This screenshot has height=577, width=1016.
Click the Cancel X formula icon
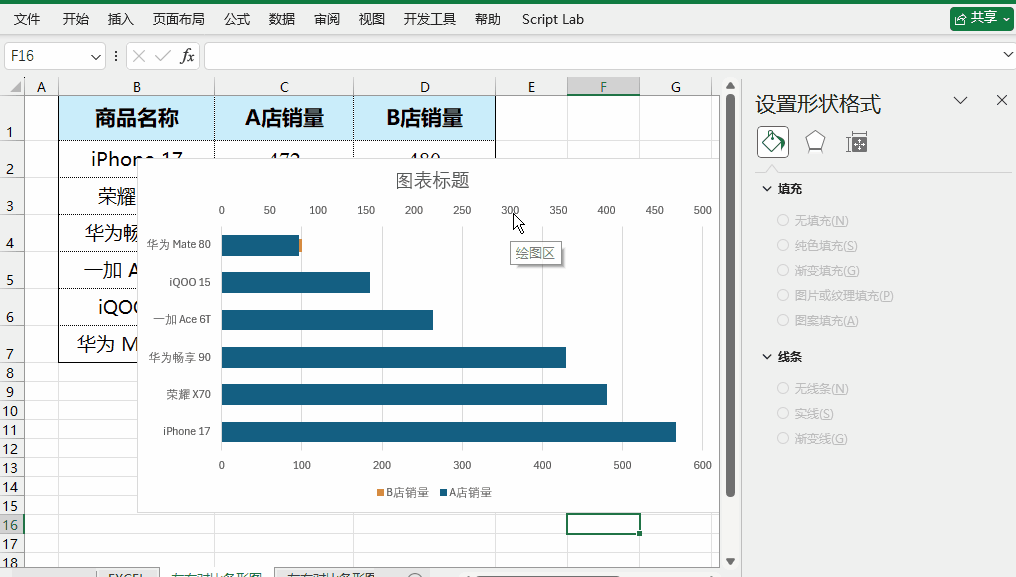tap(138, 56)
